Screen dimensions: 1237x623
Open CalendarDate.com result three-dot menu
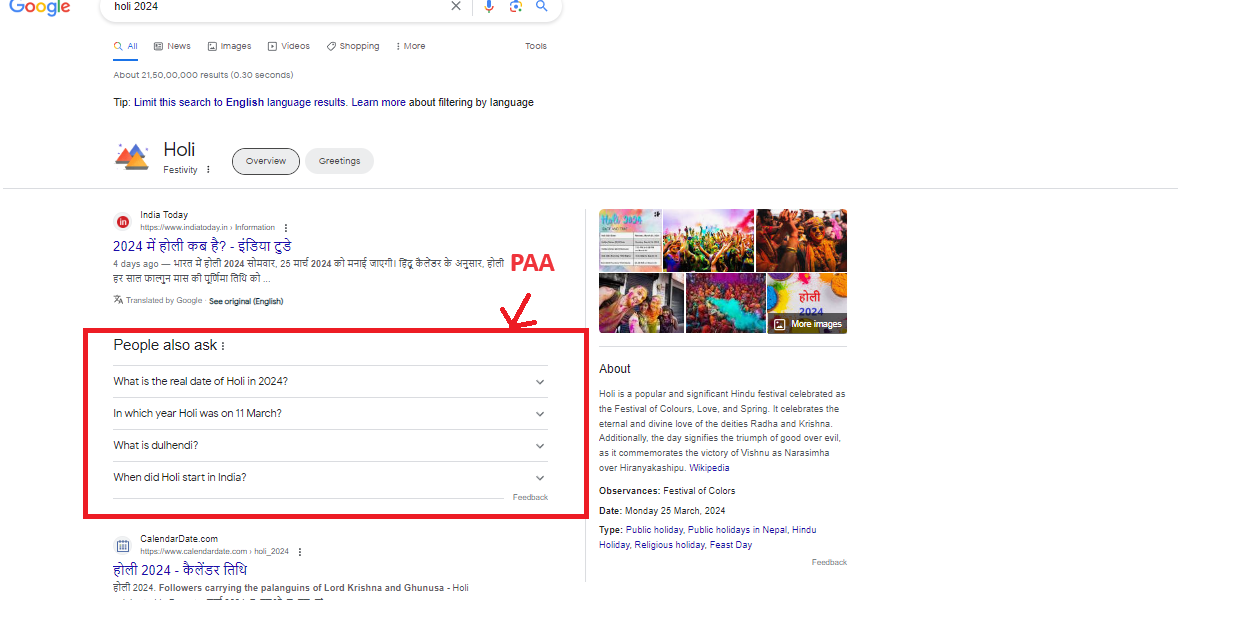pos(300,552)
